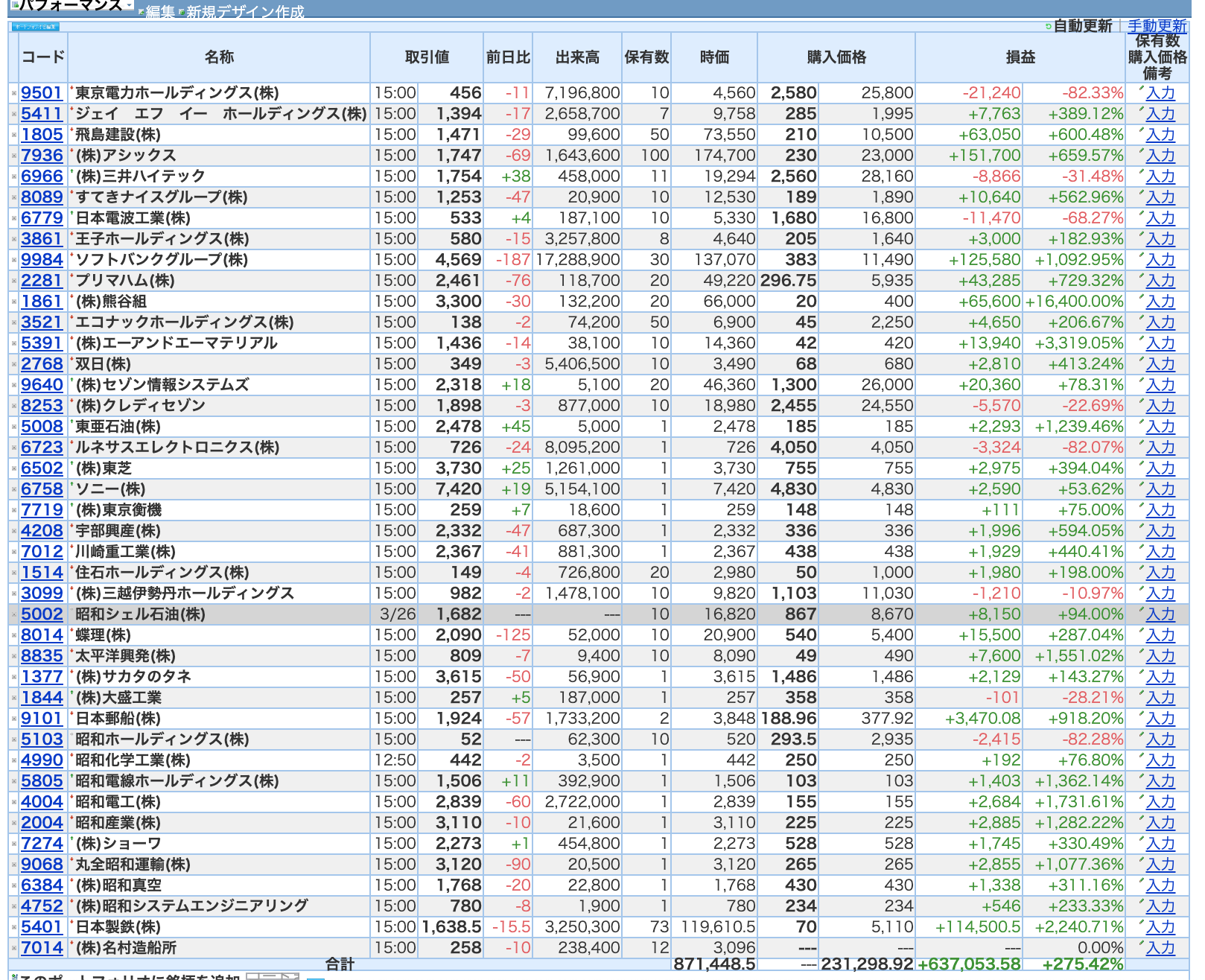The height and width of the screenshot is (980, 1205).
Task: Click the 前日比 column header
Action: (x=508, y=57)
